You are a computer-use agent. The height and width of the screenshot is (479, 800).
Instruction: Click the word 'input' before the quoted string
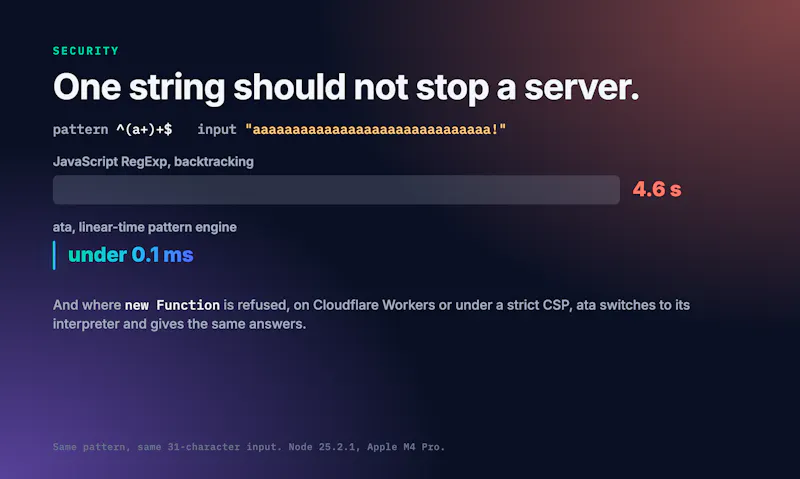click(x=217, y=130)
